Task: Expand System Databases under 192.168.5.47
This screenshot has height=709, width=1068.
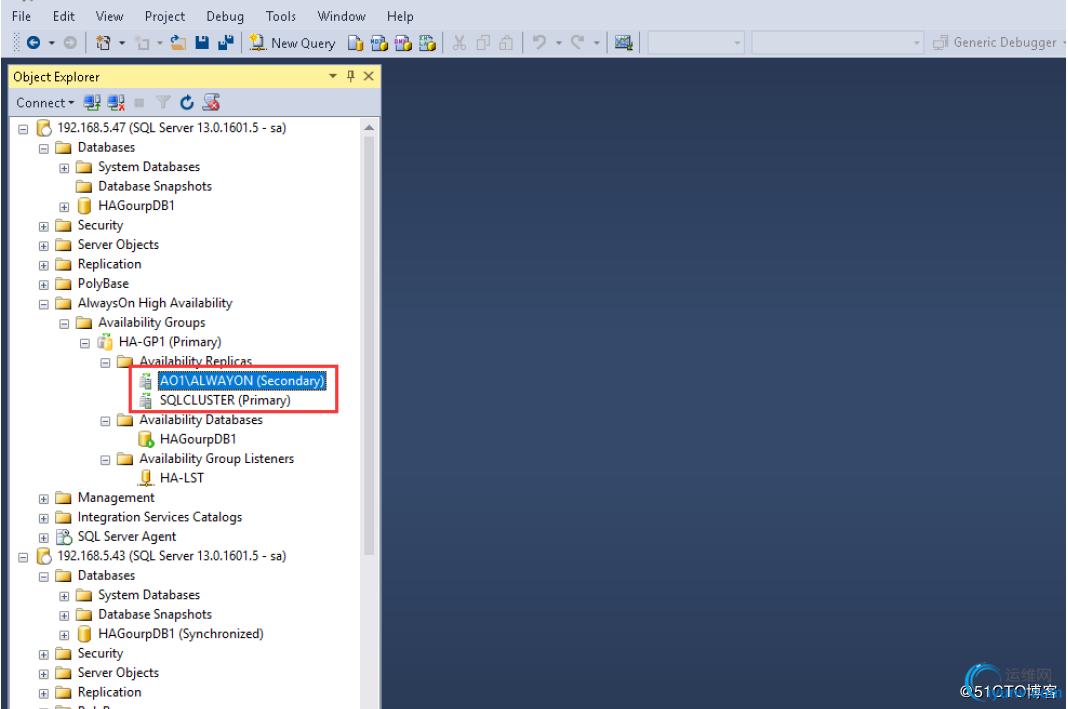Action: (64, 168)
